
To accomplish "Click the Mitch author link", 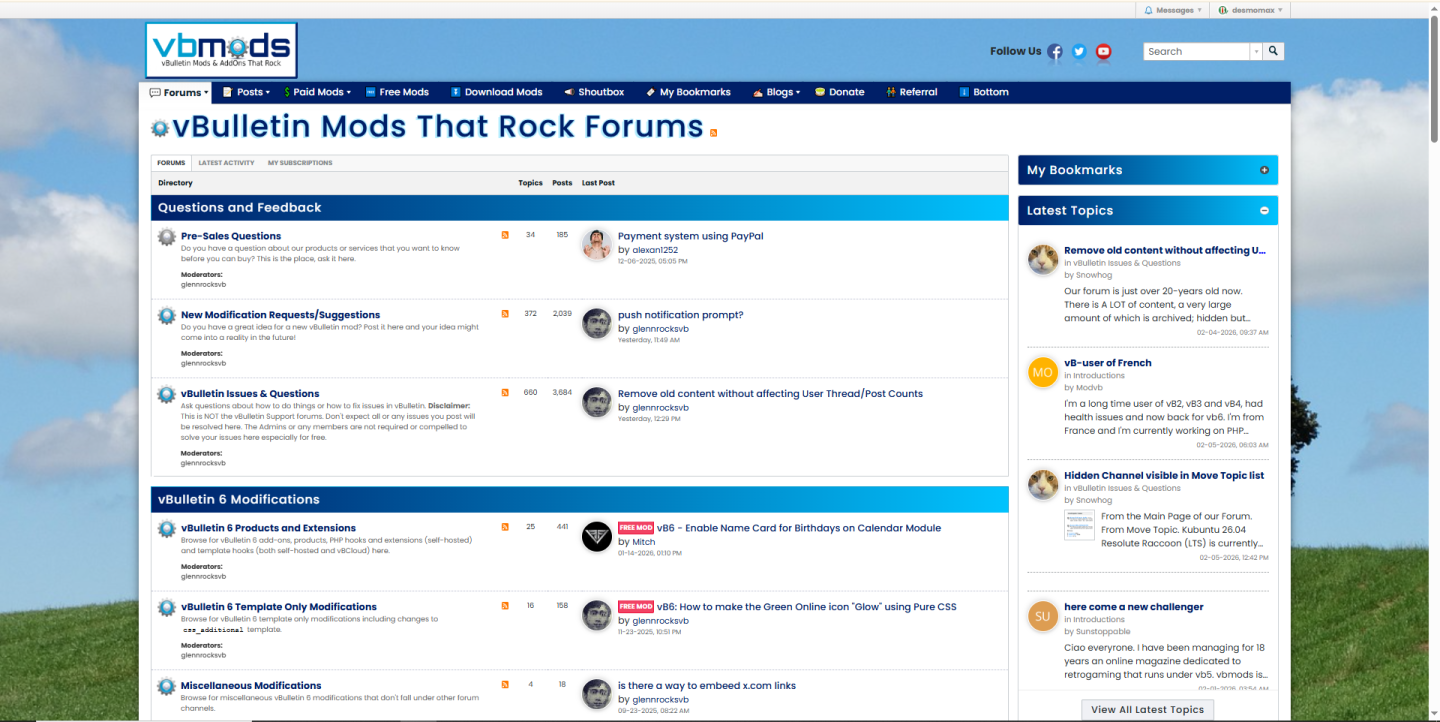I will [x=644, y=542].
